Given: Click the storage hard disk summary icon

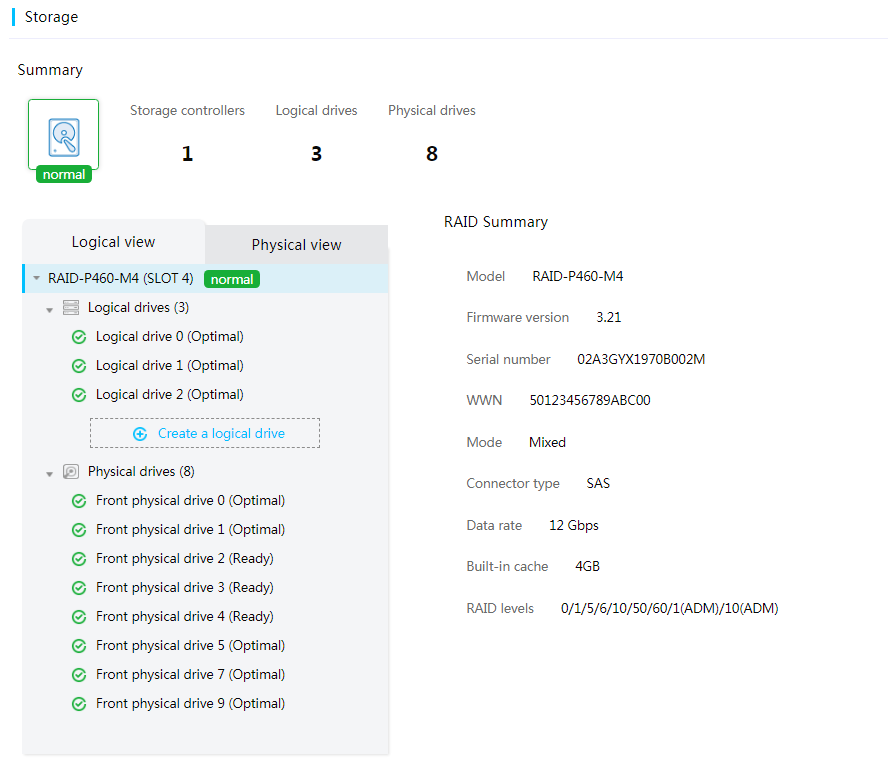Looking at the screenshot, I should [63, 137].
